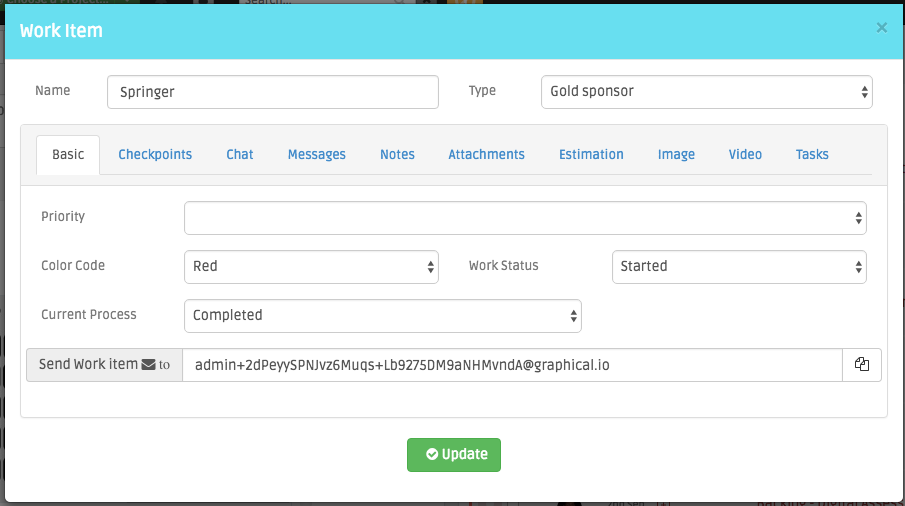Open the Current Process dropdown showing Completed

point(383,316)
